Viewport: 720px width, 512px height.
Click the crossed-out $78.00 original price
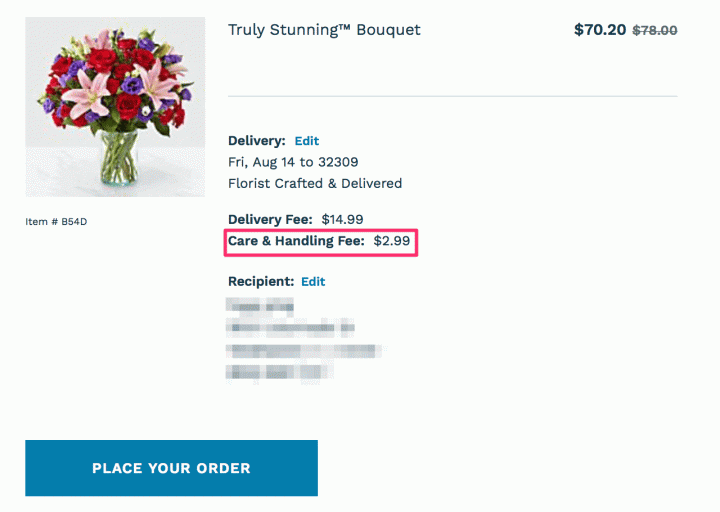pos(655,30)
